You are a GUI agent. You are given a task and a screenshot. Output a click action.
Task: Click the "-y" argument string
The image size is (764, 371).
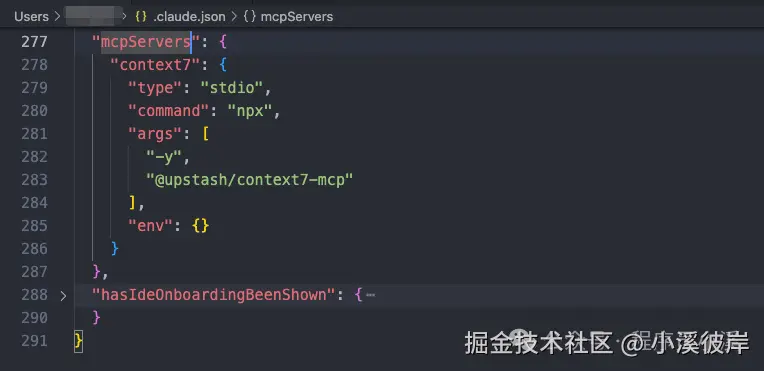[x=164, y=156]
